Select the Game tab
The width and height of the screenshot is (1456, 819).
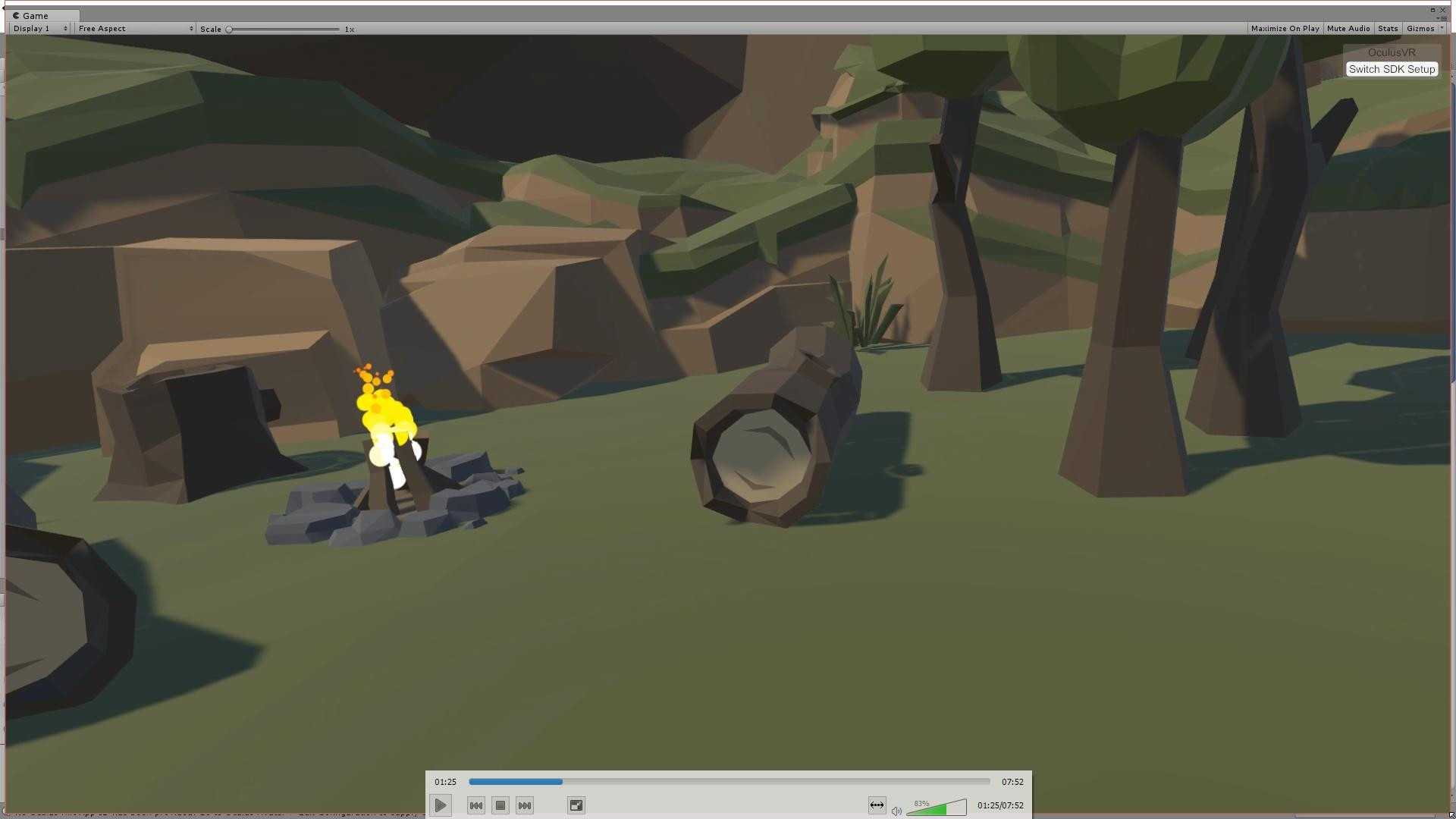pos(42,15)
